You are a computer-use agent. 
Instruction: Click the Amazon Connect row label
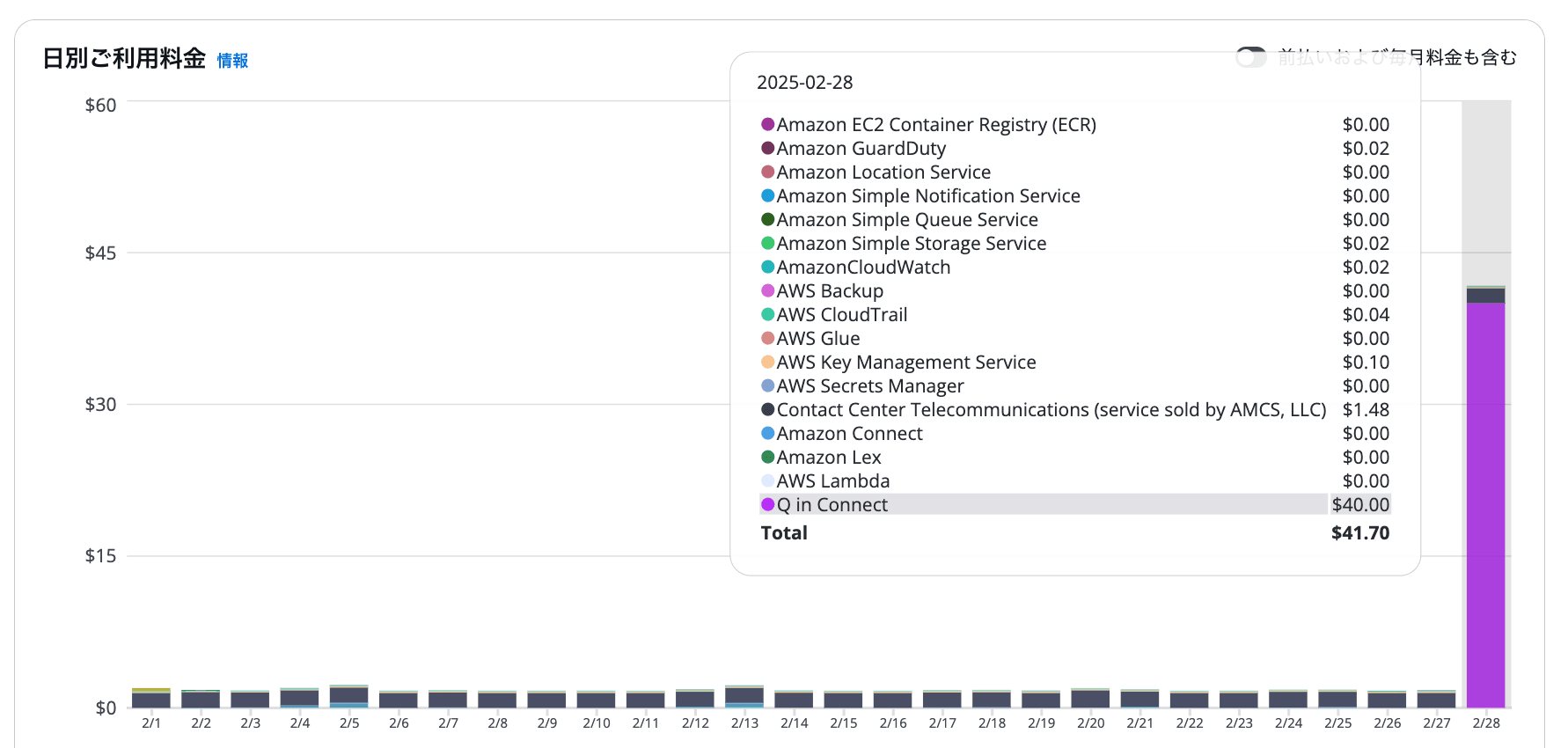coord(849,433)
